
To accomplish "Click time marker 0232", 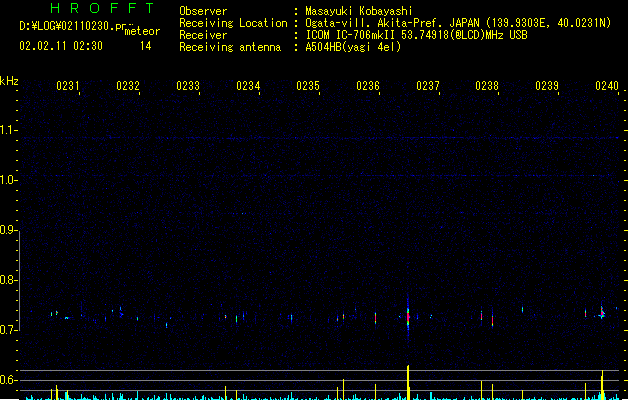I will 128,86.
